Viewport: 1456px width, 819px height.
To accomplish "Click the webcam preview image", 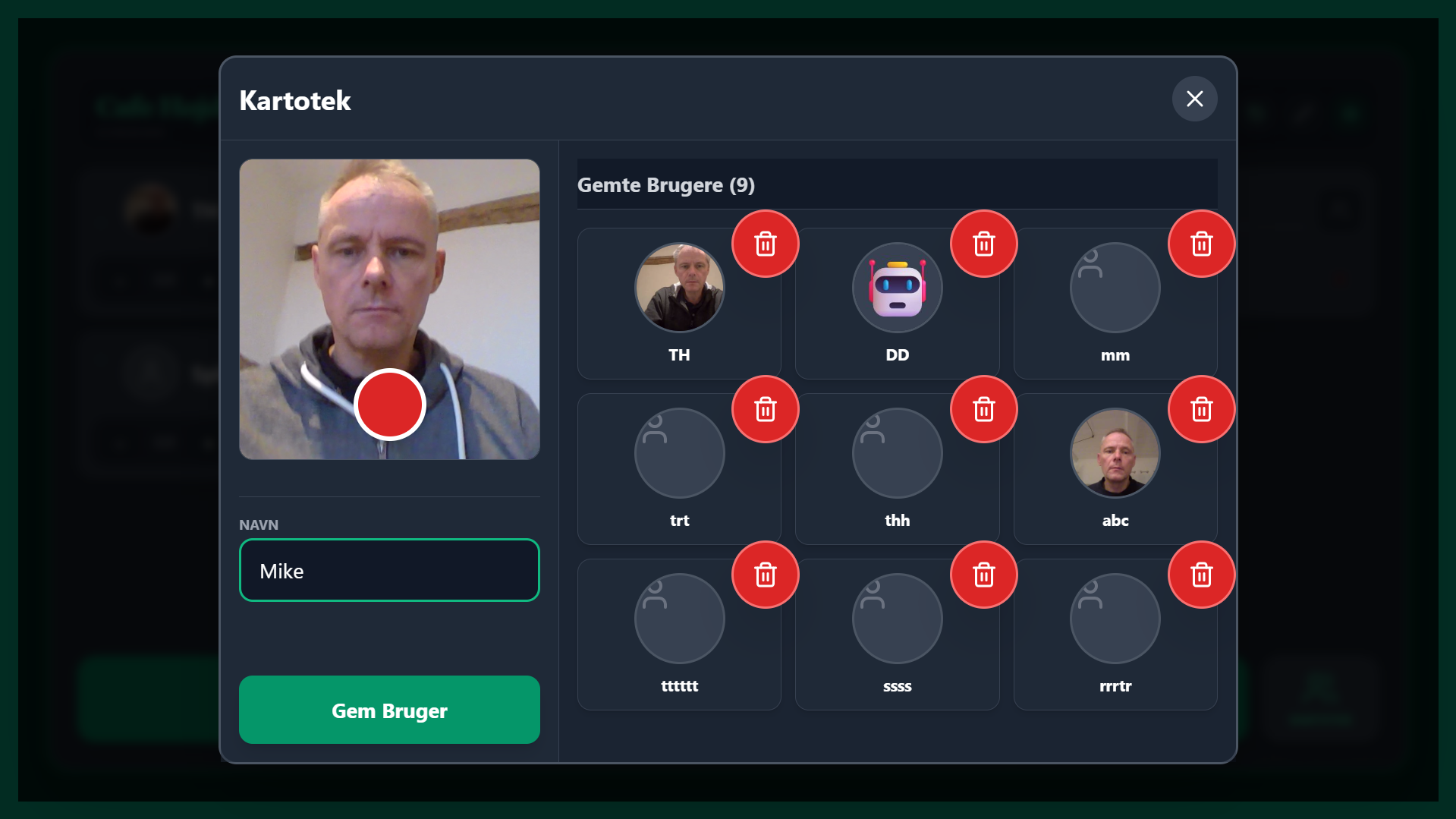I will tap(389, 309).
